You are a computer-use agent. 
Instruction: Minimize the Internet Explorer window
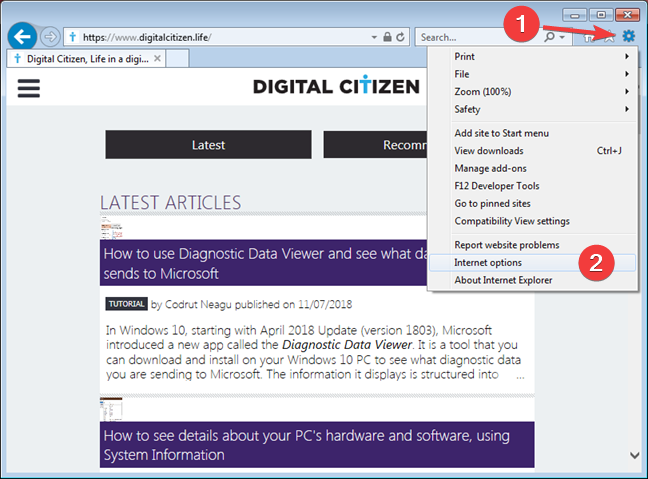[x=574, y=15]
